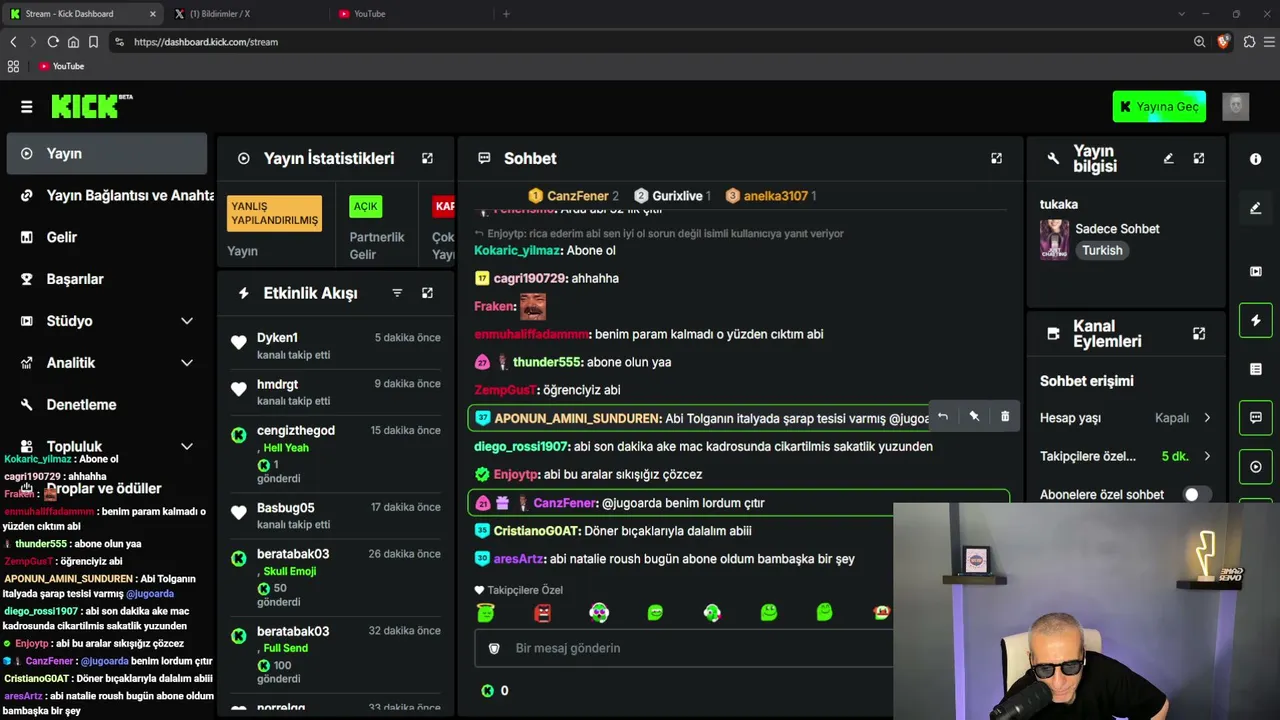Reply to APONUN_AMINI_SUNDUREN message
The width and height of the screenshot is (1280, 720).
942,417
